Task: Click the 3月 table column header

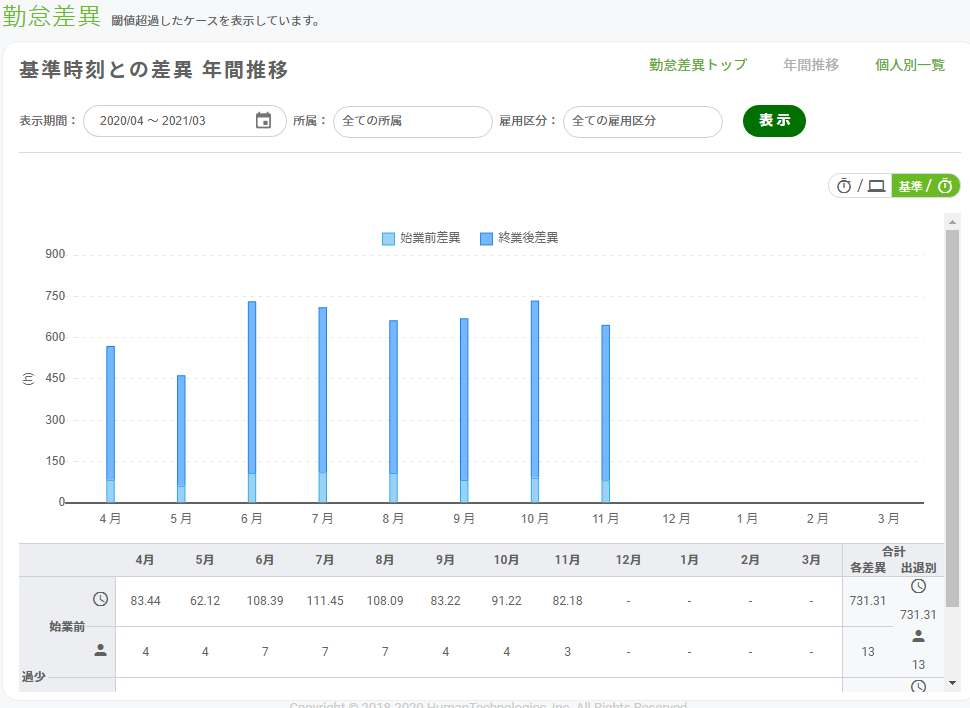Action: (811, 560)
